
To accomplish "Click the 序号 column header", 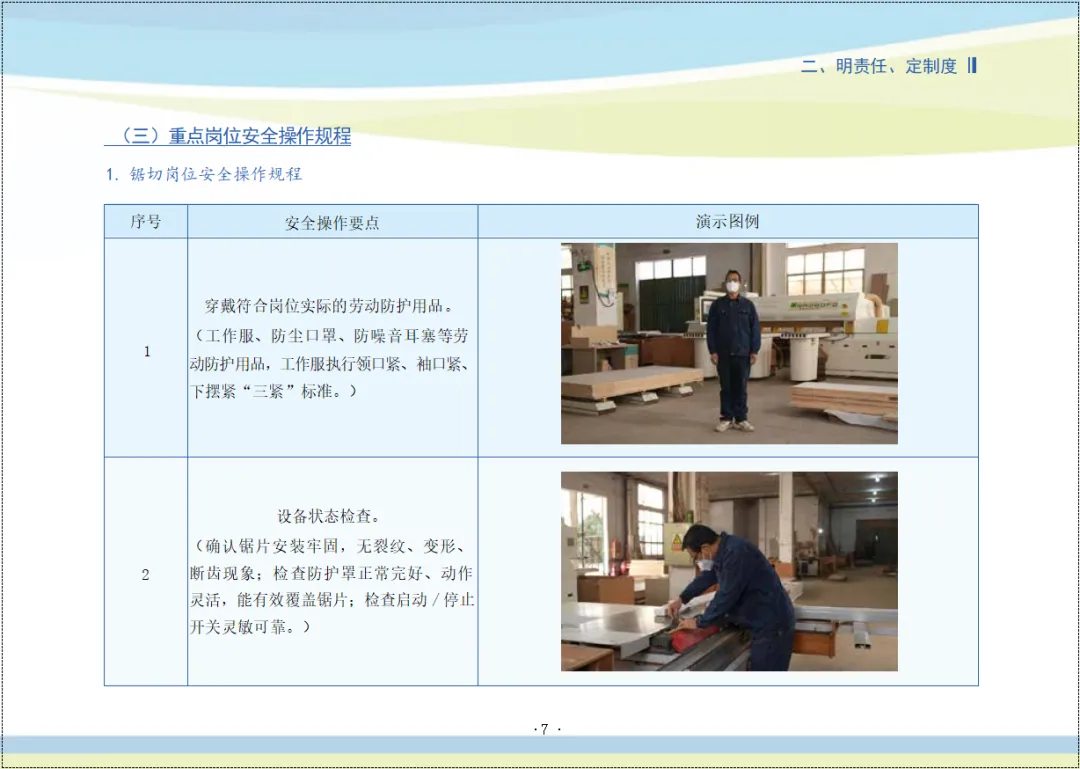I will (x=146, y=222).
